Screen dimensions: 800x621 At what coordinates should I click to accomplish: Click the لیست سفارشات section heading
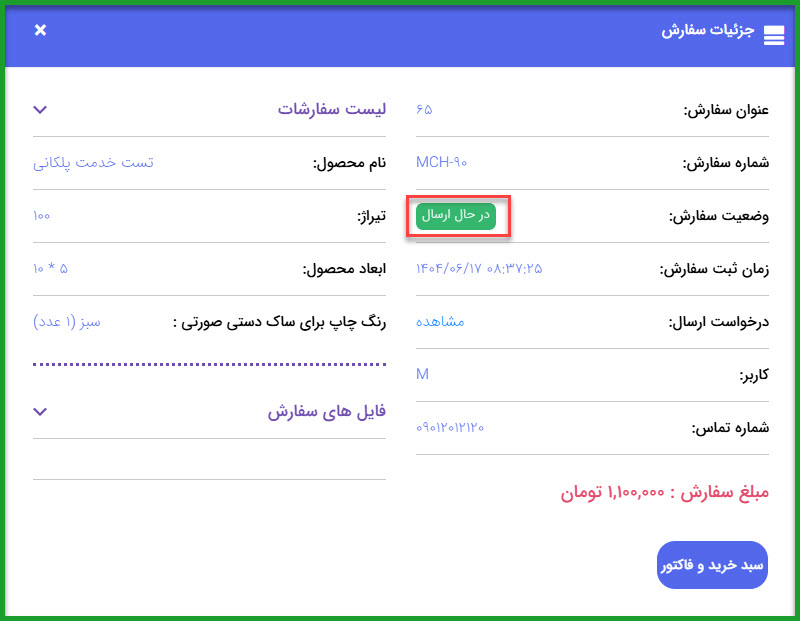click(331, 109)
